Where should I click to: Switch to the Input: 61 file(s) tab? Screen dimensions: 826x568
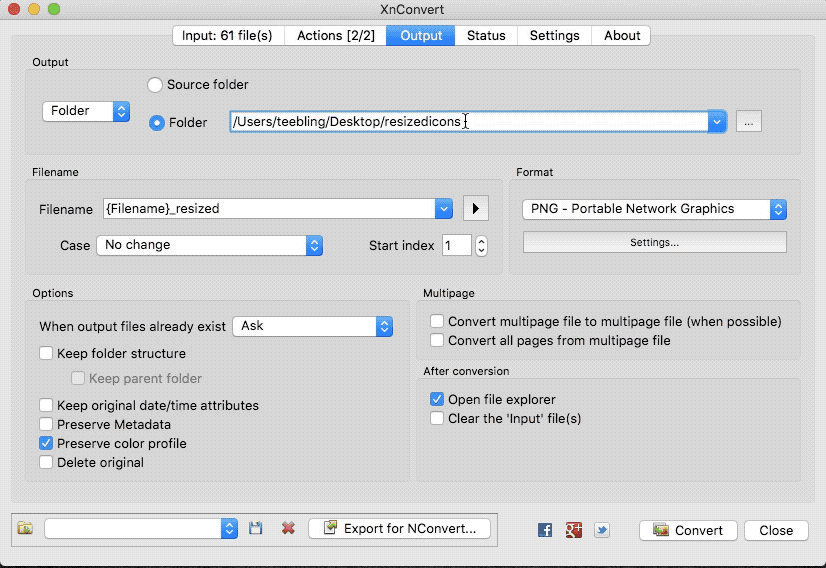point(228,35)
